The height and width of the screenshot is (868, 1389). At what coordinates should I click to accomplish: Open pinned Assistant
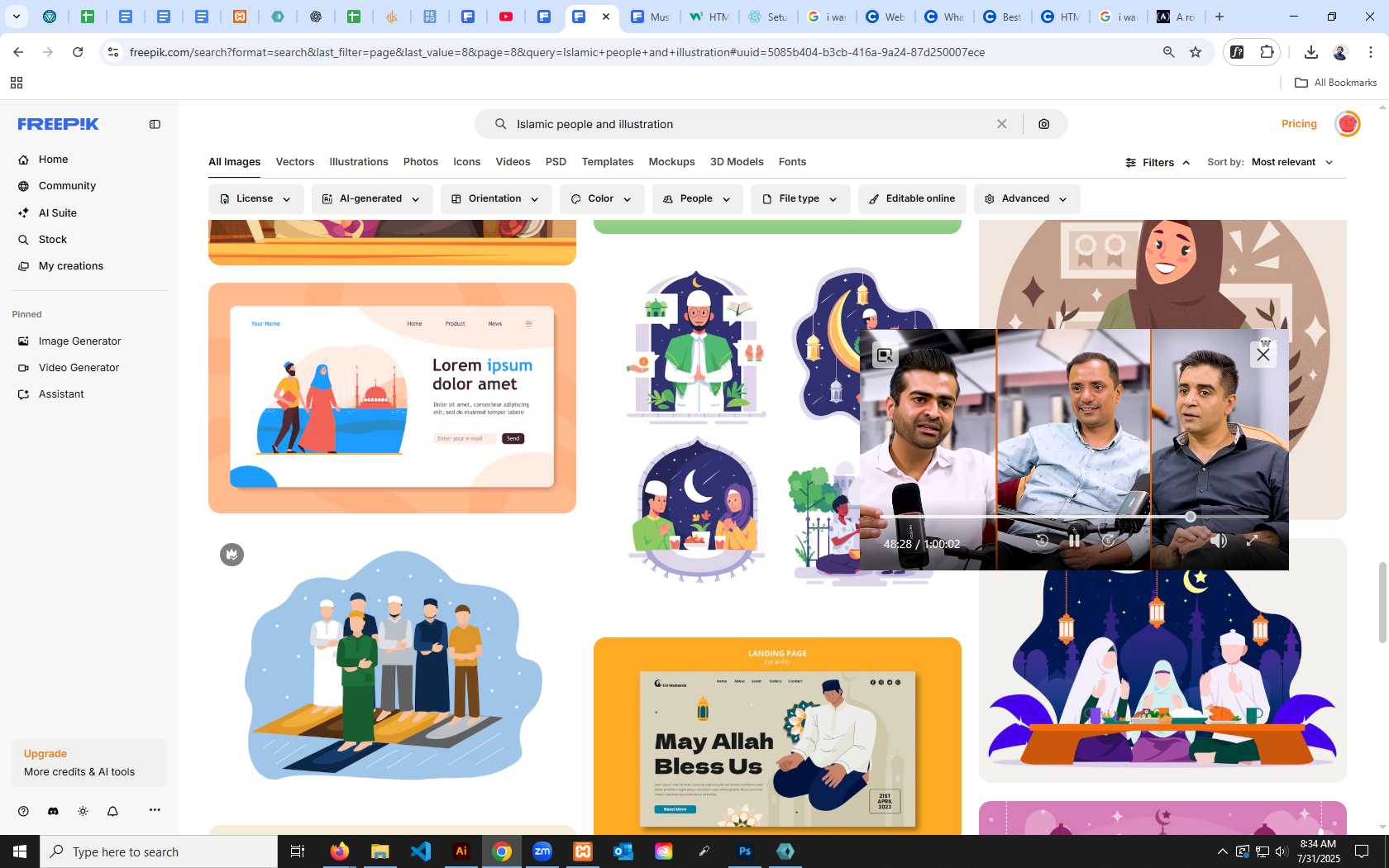(61, 394)
